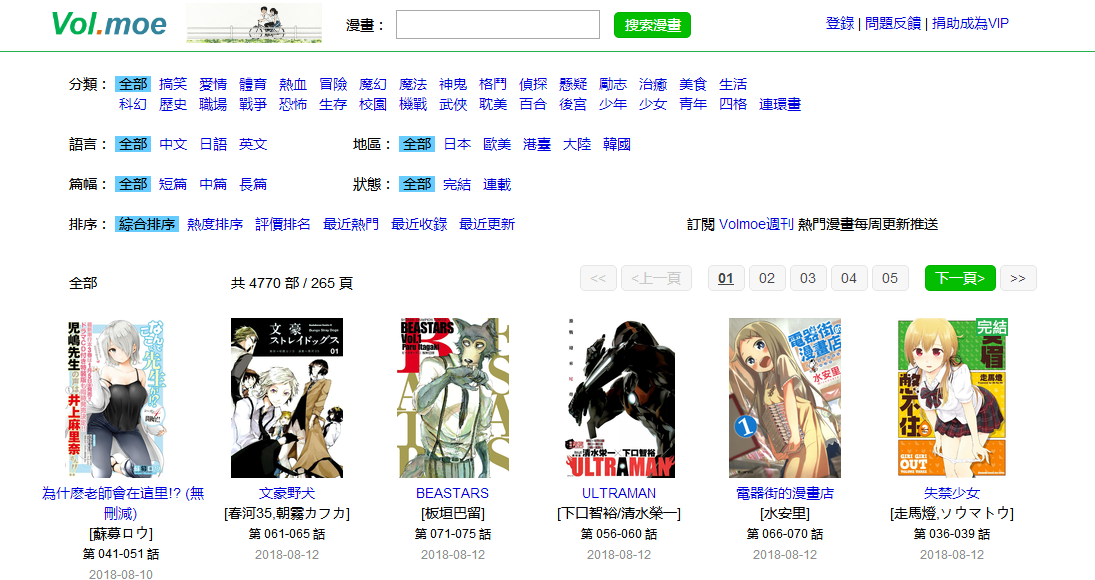Screen dimensions: 1095x580
Task: Select 全部 in the 分類 filter
Action: click(133, 84)
